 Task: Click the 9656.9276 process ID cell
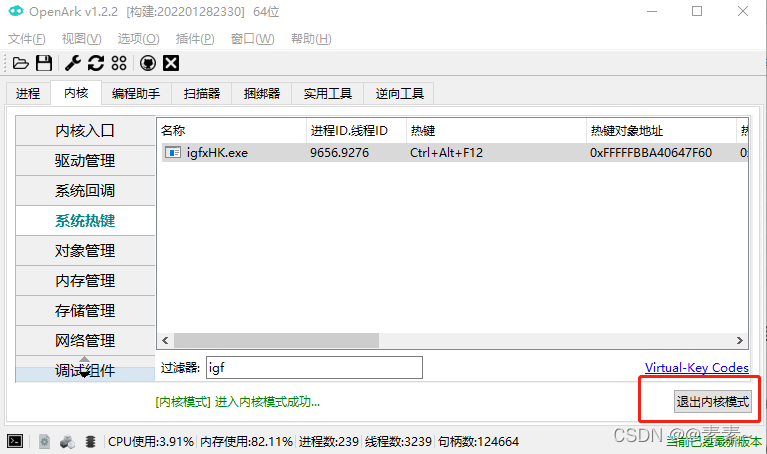click(339, 153)
